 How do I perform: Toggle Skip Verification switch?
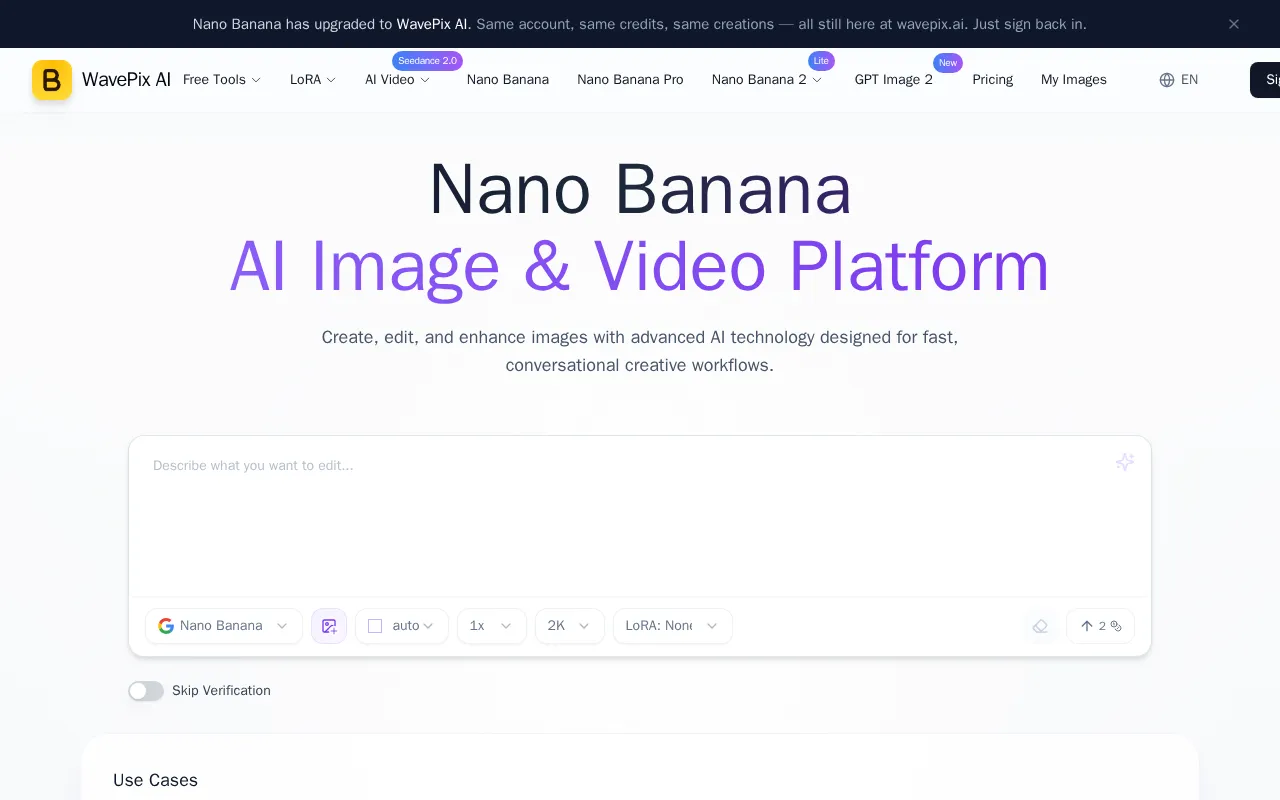146,691
